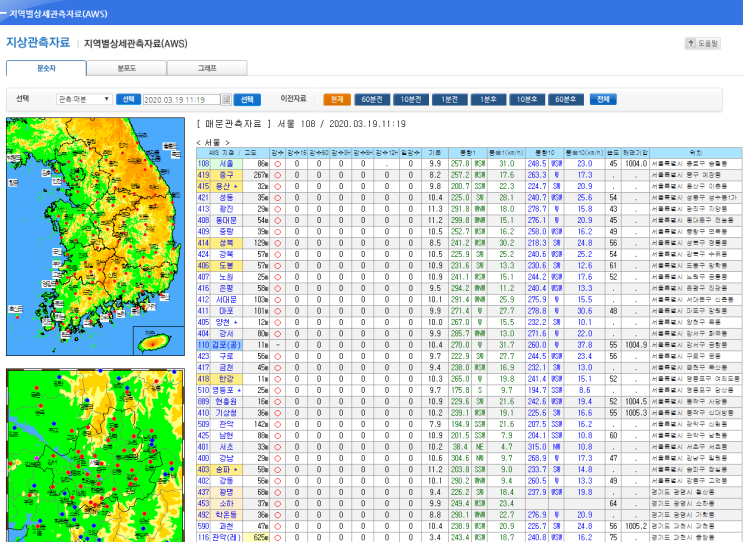The width and height of the screenshot is (743, 542).
Task: Click the rain status circle in the 마포 row
Action: click(x=278, y=311)
